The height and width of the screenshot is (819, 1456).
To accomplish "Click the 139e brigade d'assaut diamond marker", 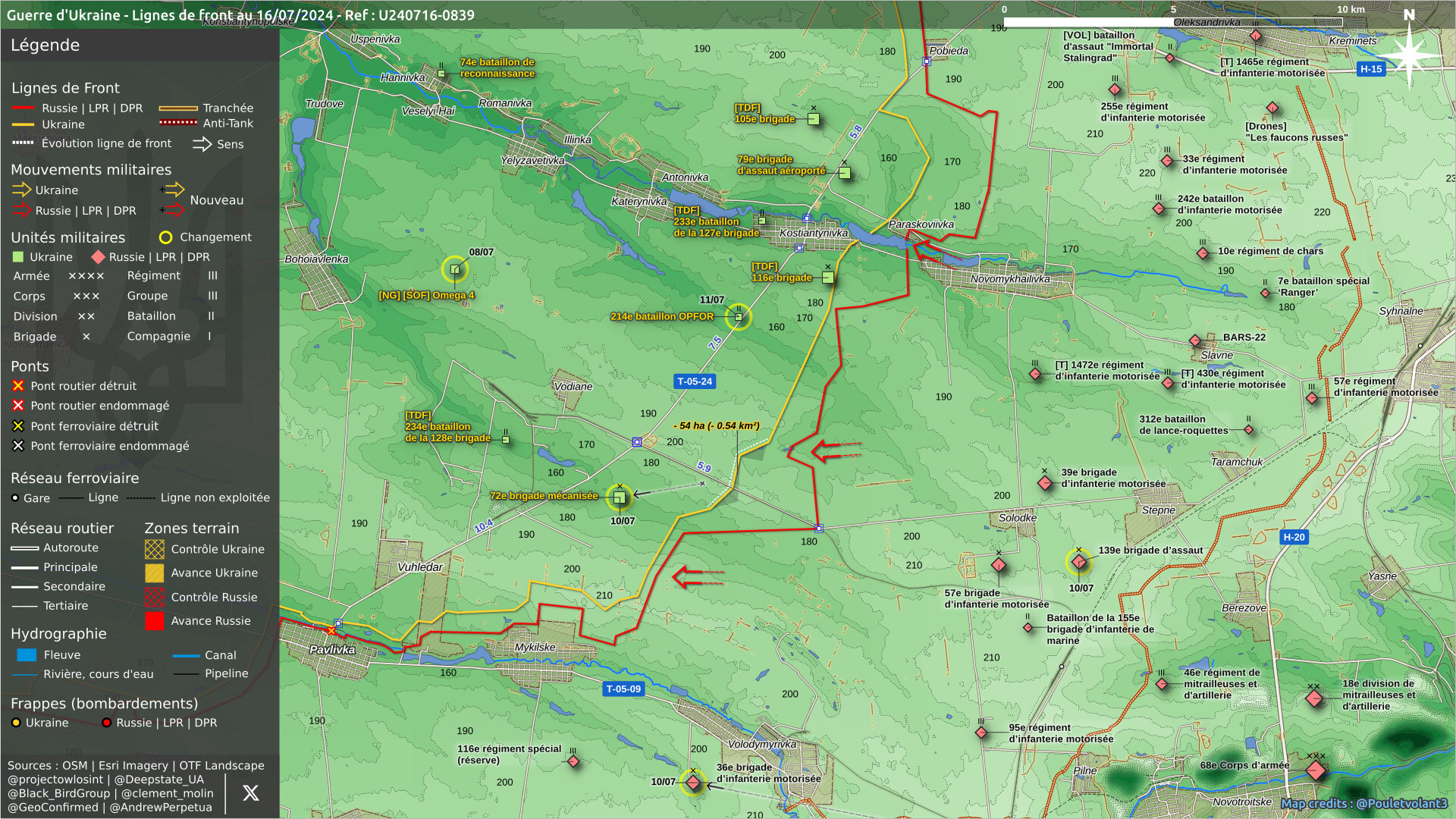I will (x=1079, y=562).
